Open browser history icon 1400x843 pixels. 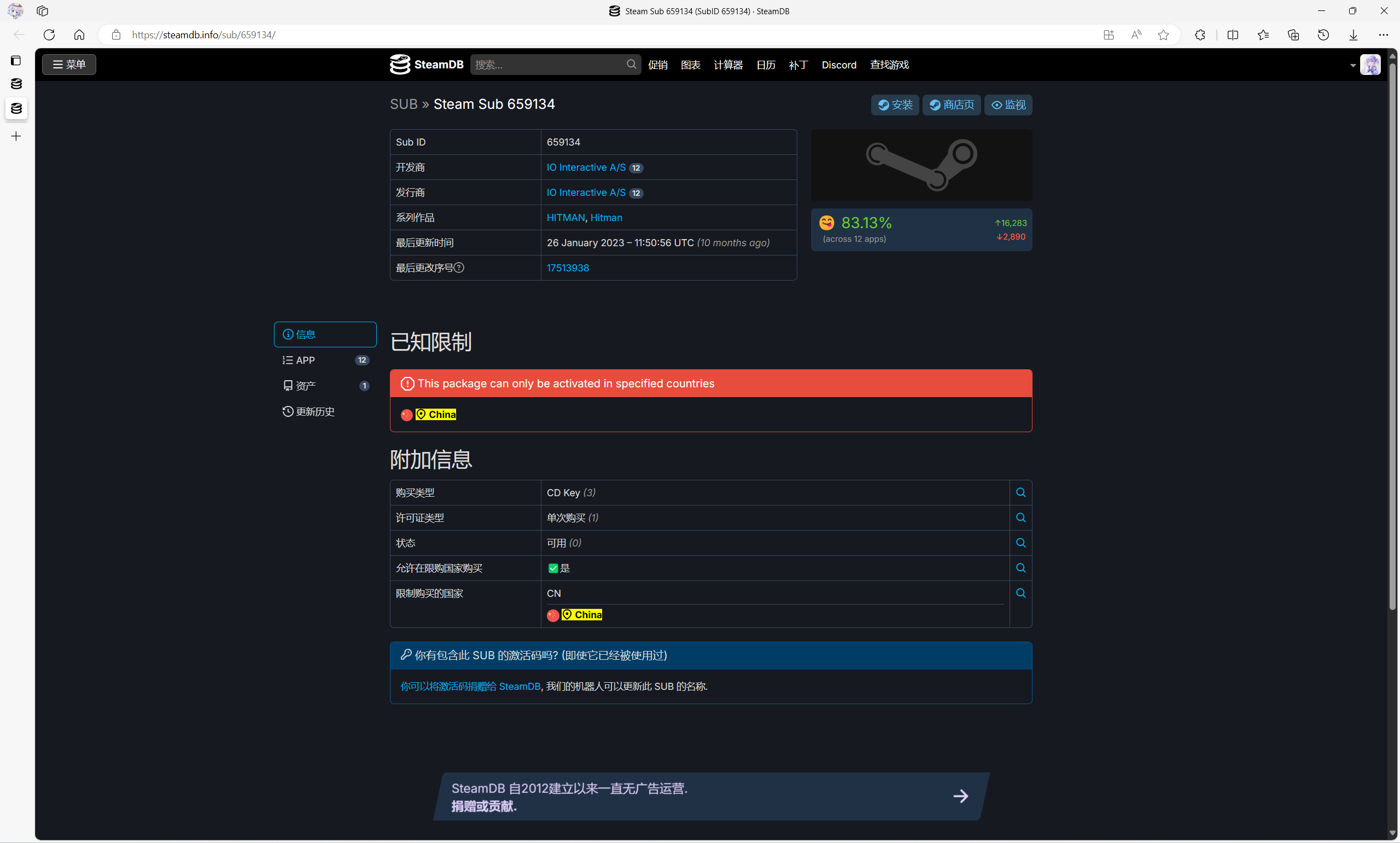[1323, 34]
